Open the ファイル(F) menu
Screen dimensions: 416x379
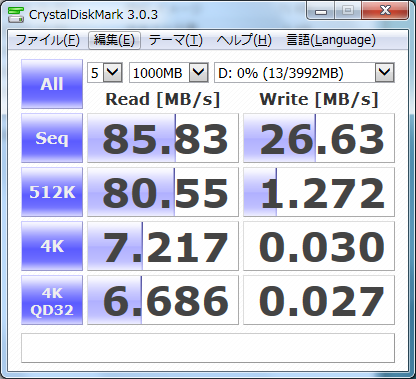[x=48, y=40]
